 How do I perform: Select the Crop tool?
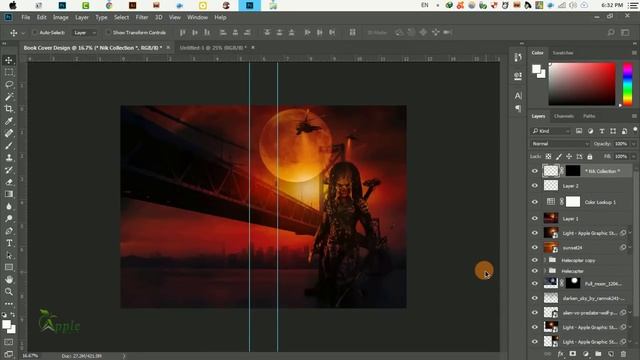tap(9, 109)
